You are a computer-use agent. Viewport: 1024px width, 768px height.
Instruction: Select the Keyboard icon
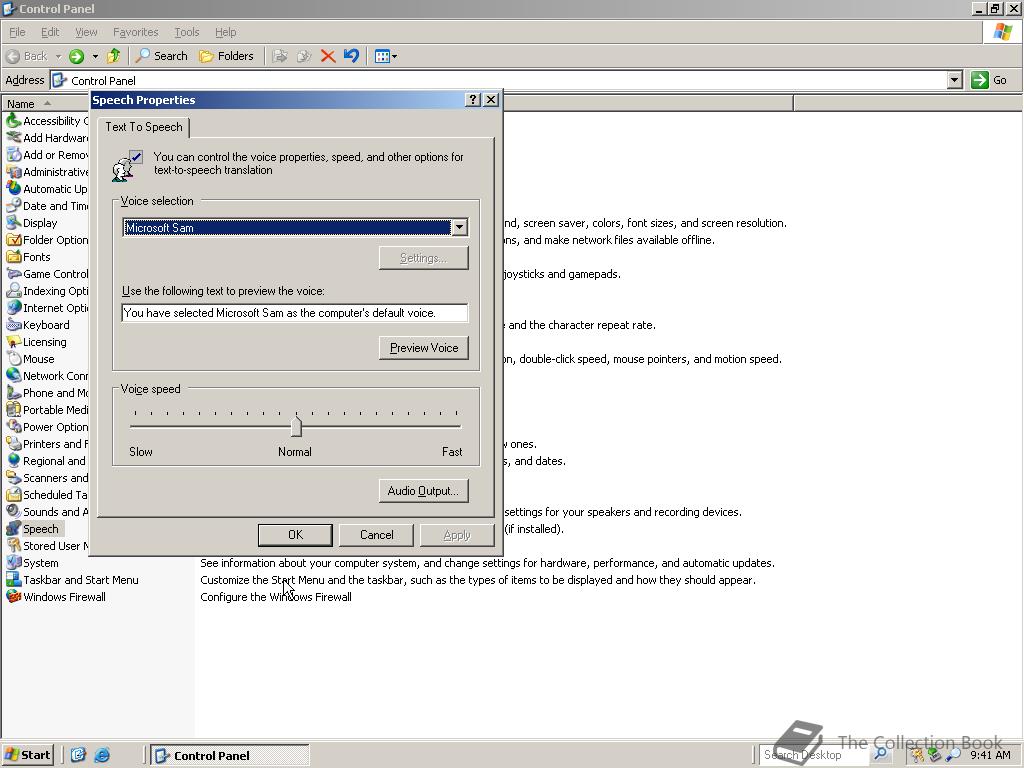coord(14,325)
